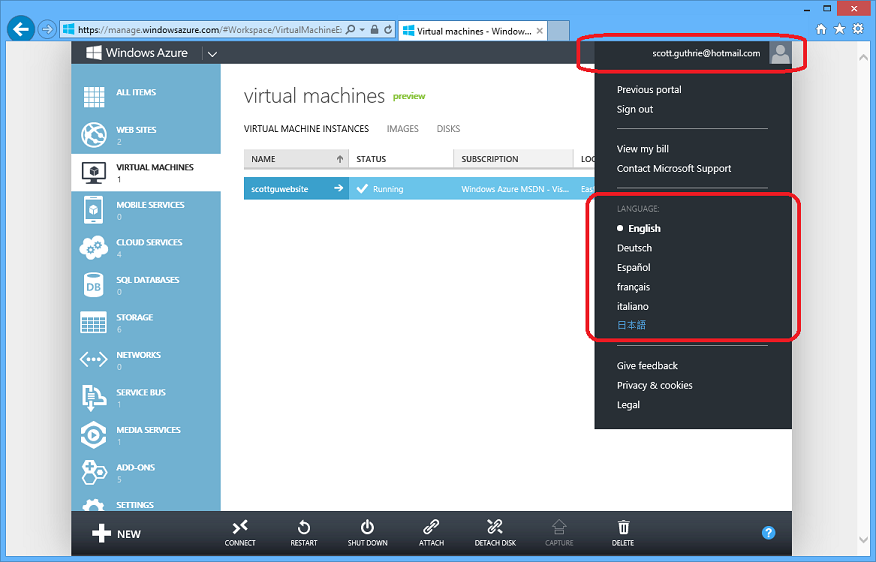Open the Networks arrows icon
The width and height of the screenshot is (876, 562).
pyautogui.click(x=94, y=359)
